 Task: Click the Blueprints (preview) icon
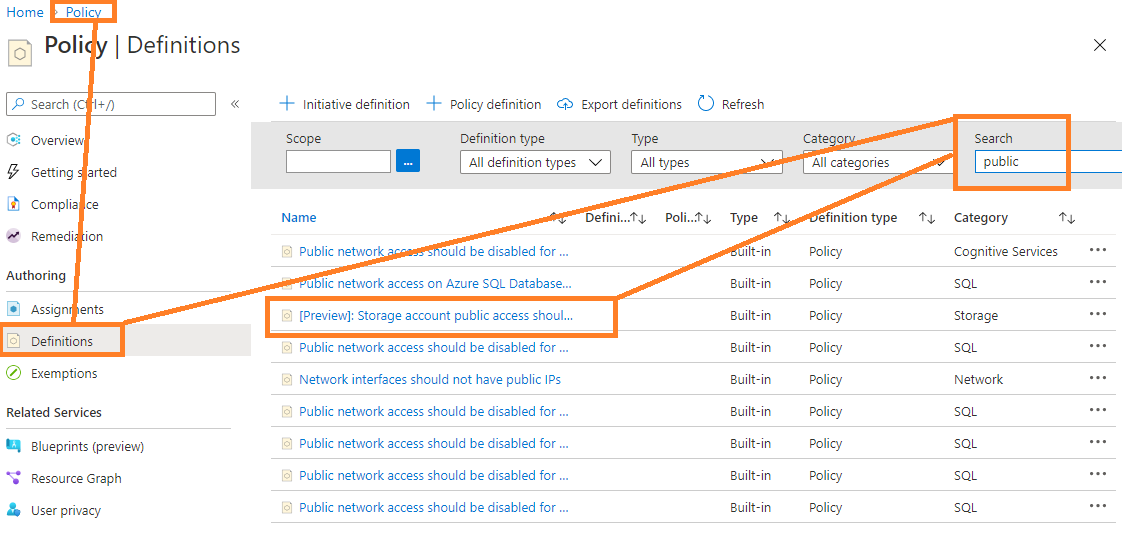[14, 446]
